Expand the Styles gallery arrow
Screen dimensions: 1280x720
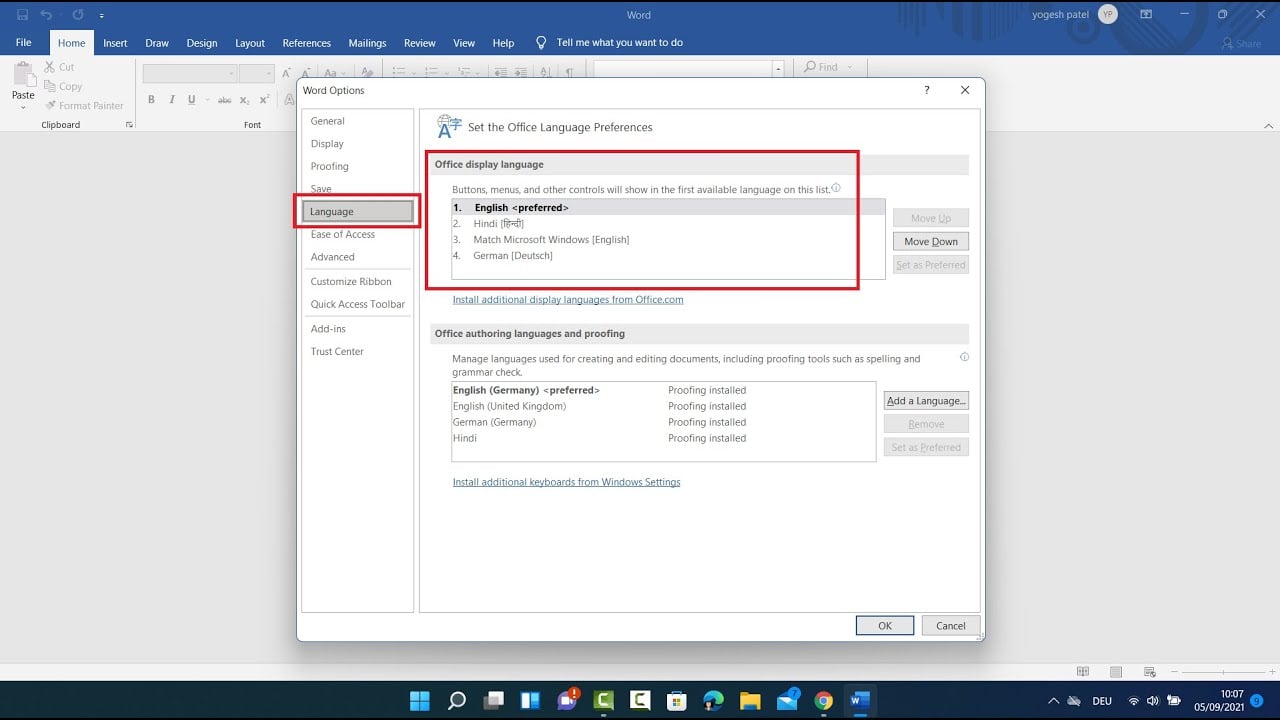click(778, 69)
